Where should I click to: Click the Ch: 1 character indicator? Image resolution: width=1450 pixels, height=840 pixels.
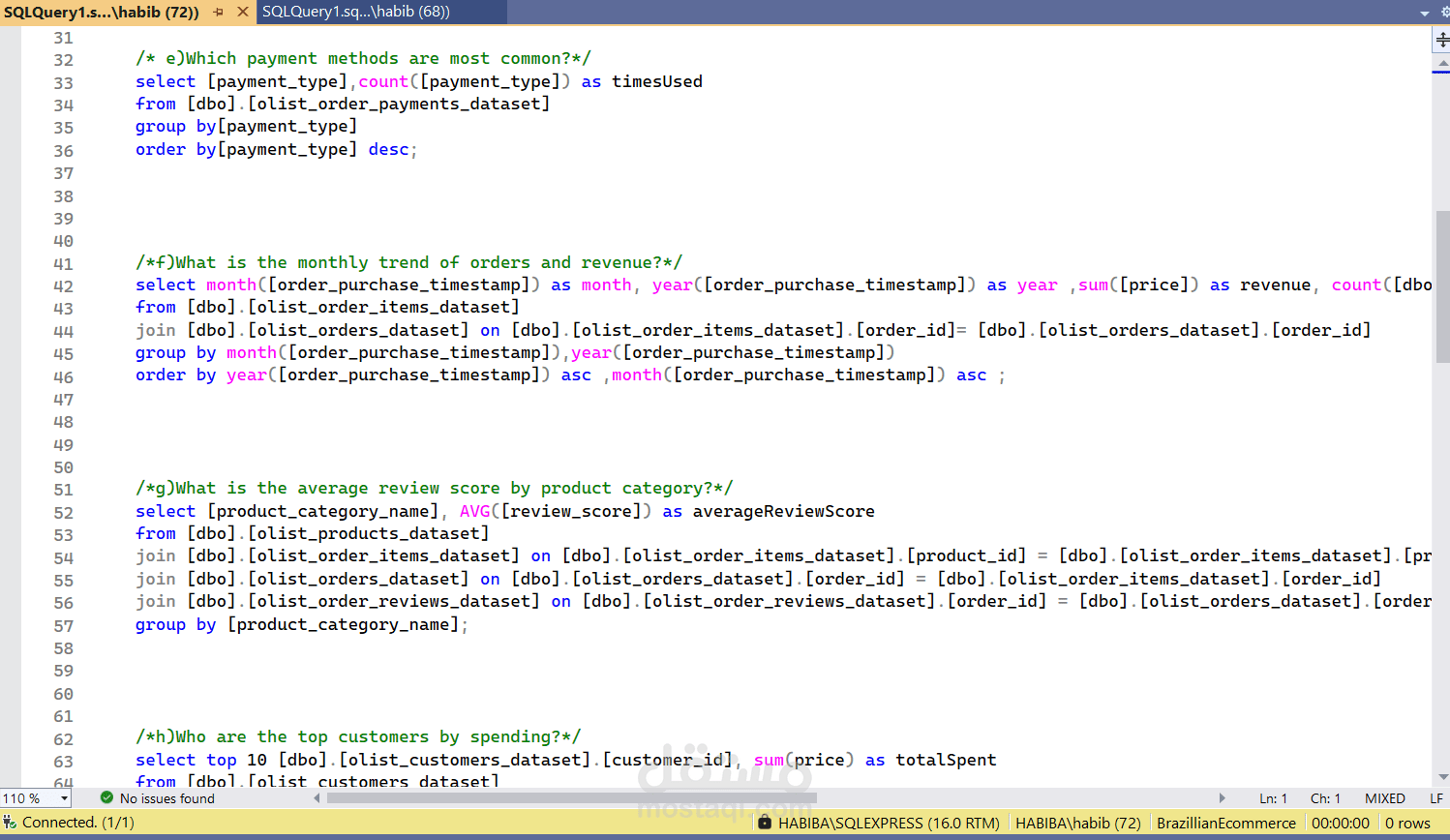(1325, 798)
